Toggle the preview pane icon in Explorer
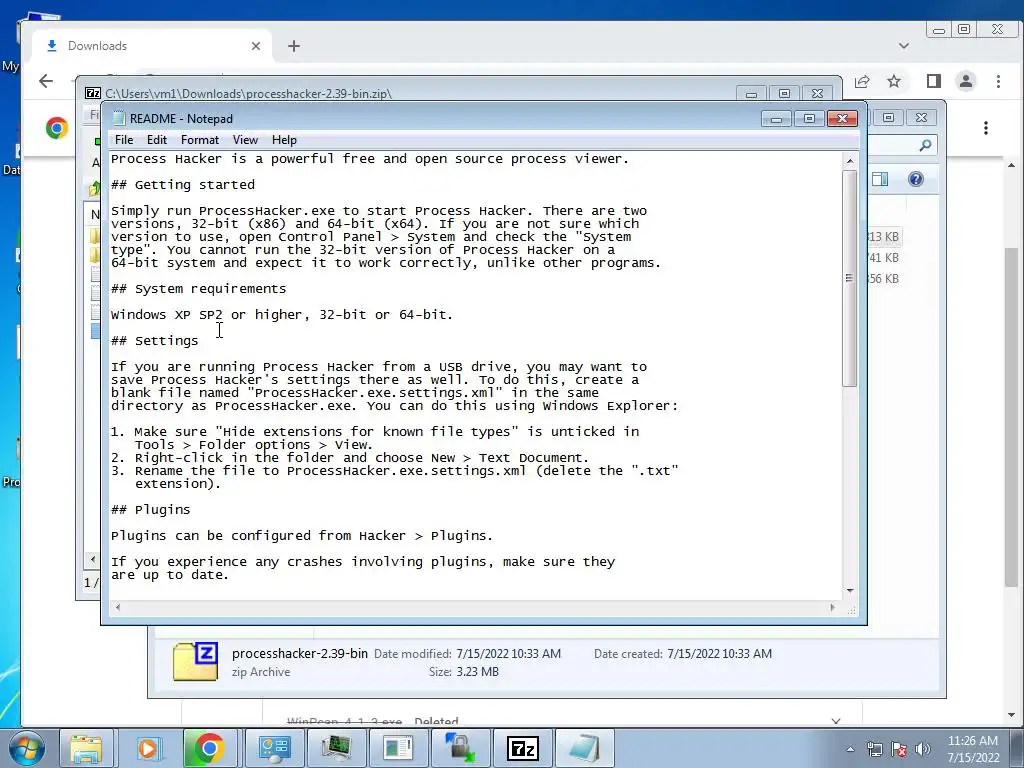1024x768 pixels. (x=880, y=179)
